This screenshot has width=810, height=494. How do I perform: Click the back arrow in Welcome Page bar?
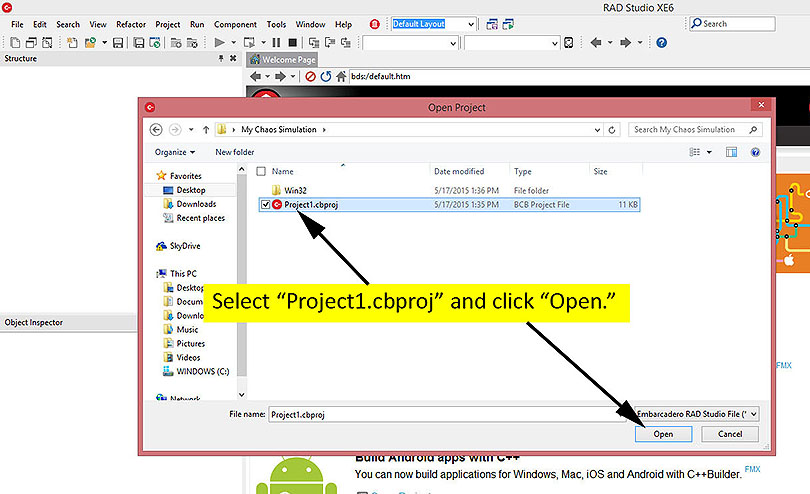(256, 76)
